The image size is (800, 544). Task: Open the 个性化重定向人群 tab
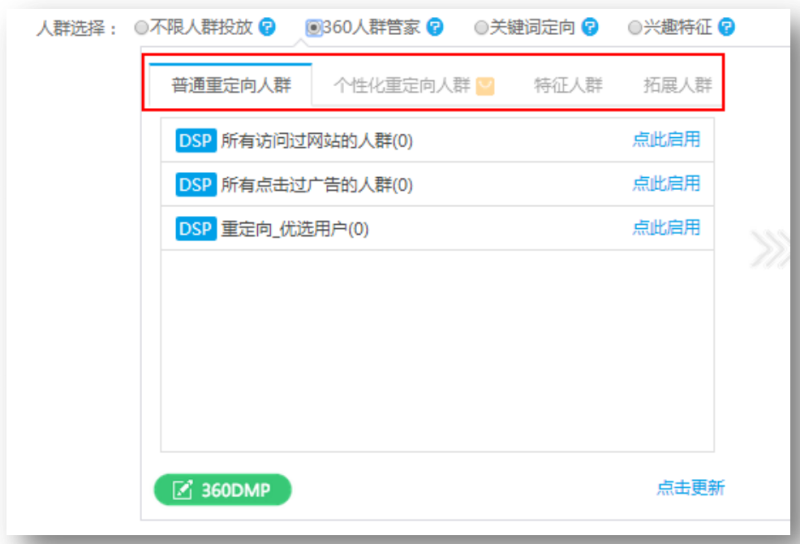click(401, 85)
